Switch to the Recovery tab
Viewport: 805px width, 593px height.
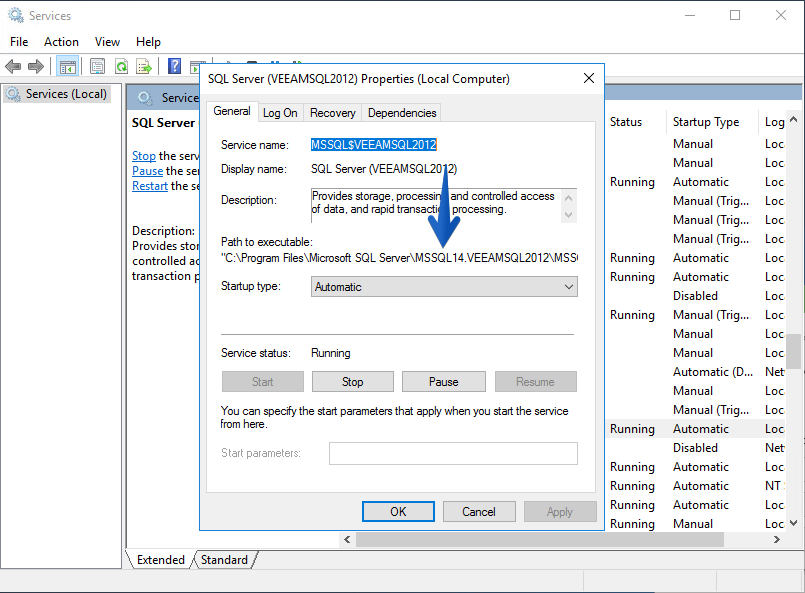(333, 113)
